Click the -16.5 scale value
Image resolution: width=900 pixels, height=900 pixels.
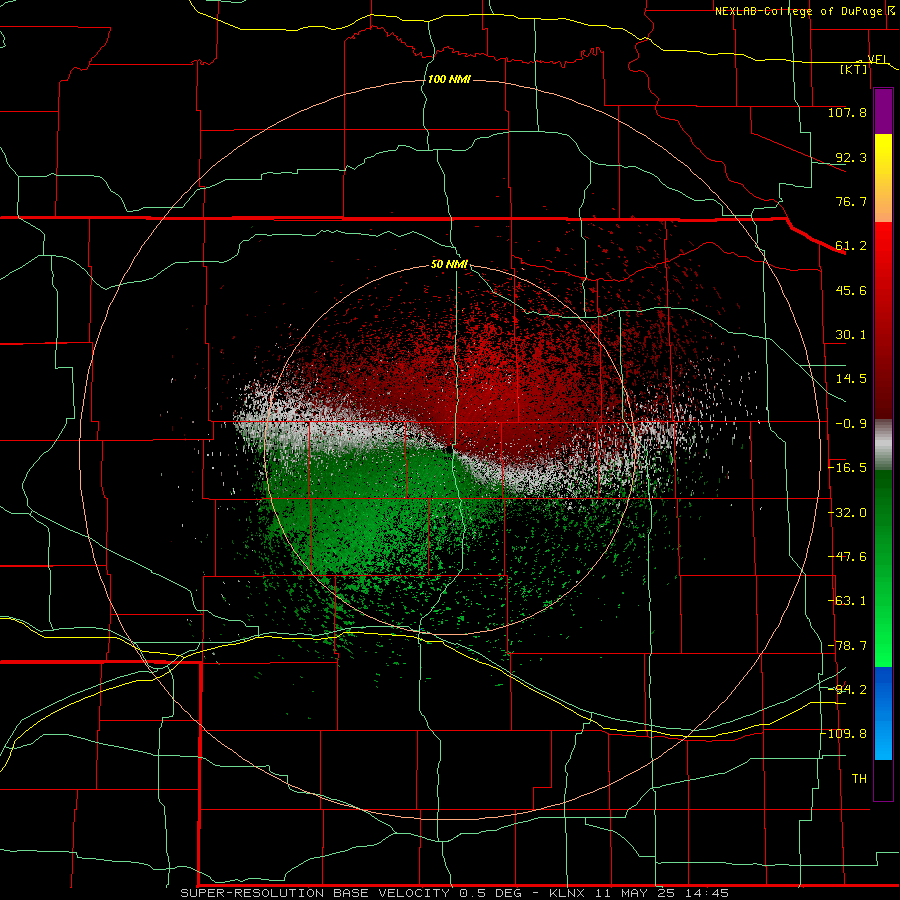pyautogui.click(x=847, y=468)
